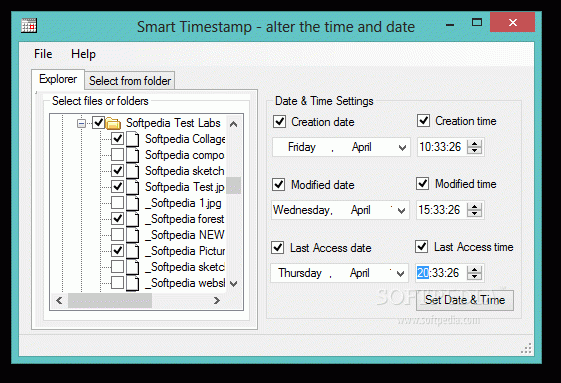Viewport: 561px width, 383px height.
Task: Toggle the Last Access time checkbox
Action: [x=421, y=247]
